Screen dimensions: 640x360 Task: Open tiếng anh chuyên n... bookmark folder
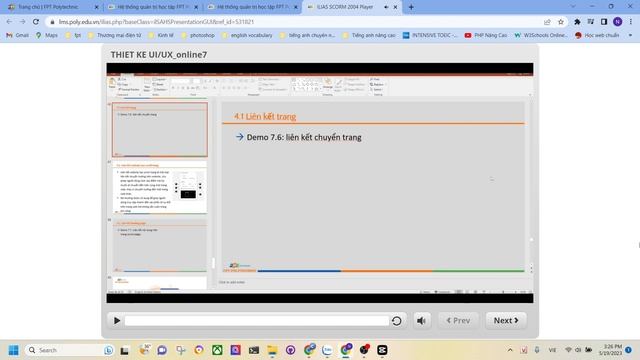tap(307, 36)
